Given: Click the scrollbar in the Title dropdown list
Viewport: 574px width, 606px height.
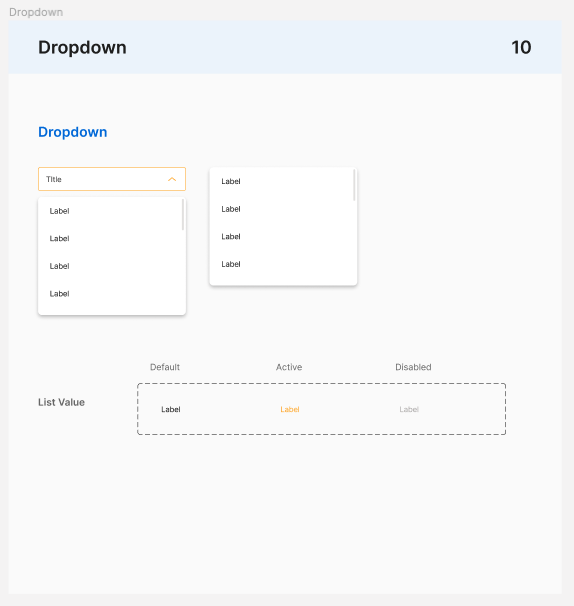Looking at the screenshot, I should coord(183,214).
